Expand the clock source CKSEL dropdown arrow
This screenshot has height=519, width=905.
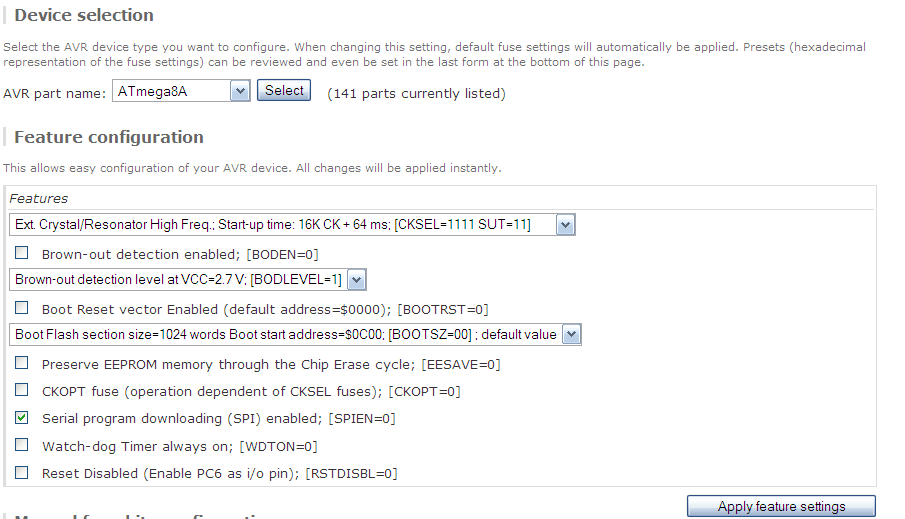[565, 225]
